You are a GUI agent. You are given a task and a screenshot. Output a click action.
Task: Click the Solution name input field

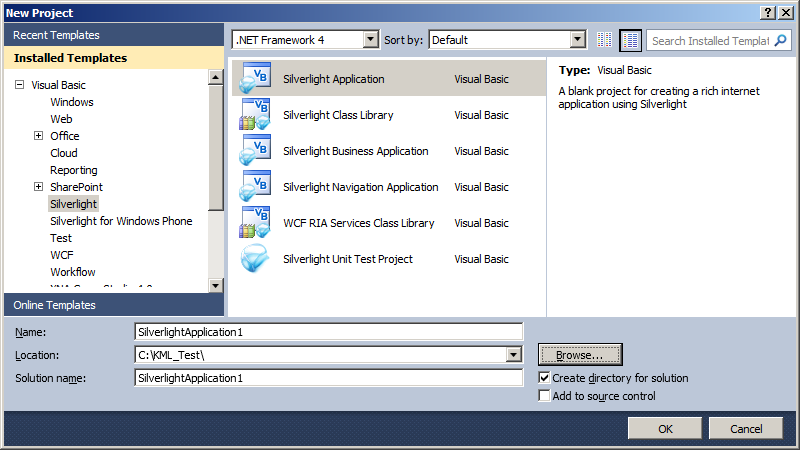pyautogui.click(x=329, y=378)
